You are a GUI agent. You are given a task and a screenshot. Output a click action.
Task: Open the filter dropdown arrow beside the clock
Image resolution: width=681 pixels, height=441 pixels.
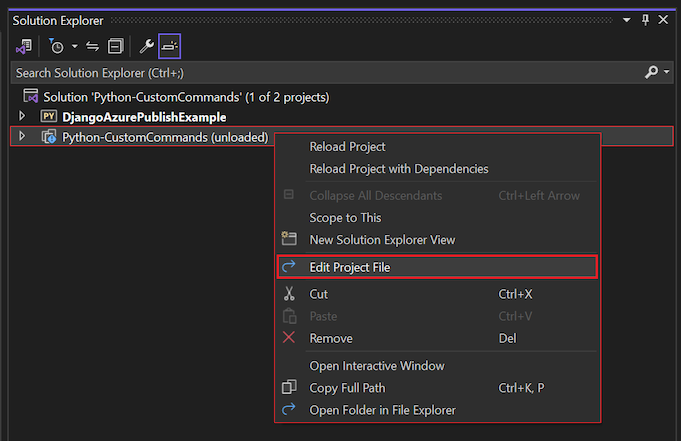[x=75, y=46]
